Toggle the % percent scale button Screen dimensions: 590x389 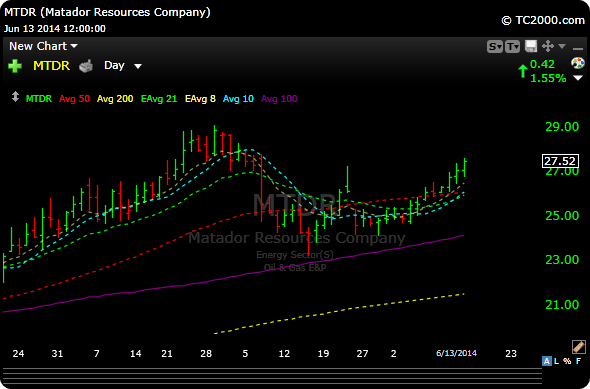[567, 361]
